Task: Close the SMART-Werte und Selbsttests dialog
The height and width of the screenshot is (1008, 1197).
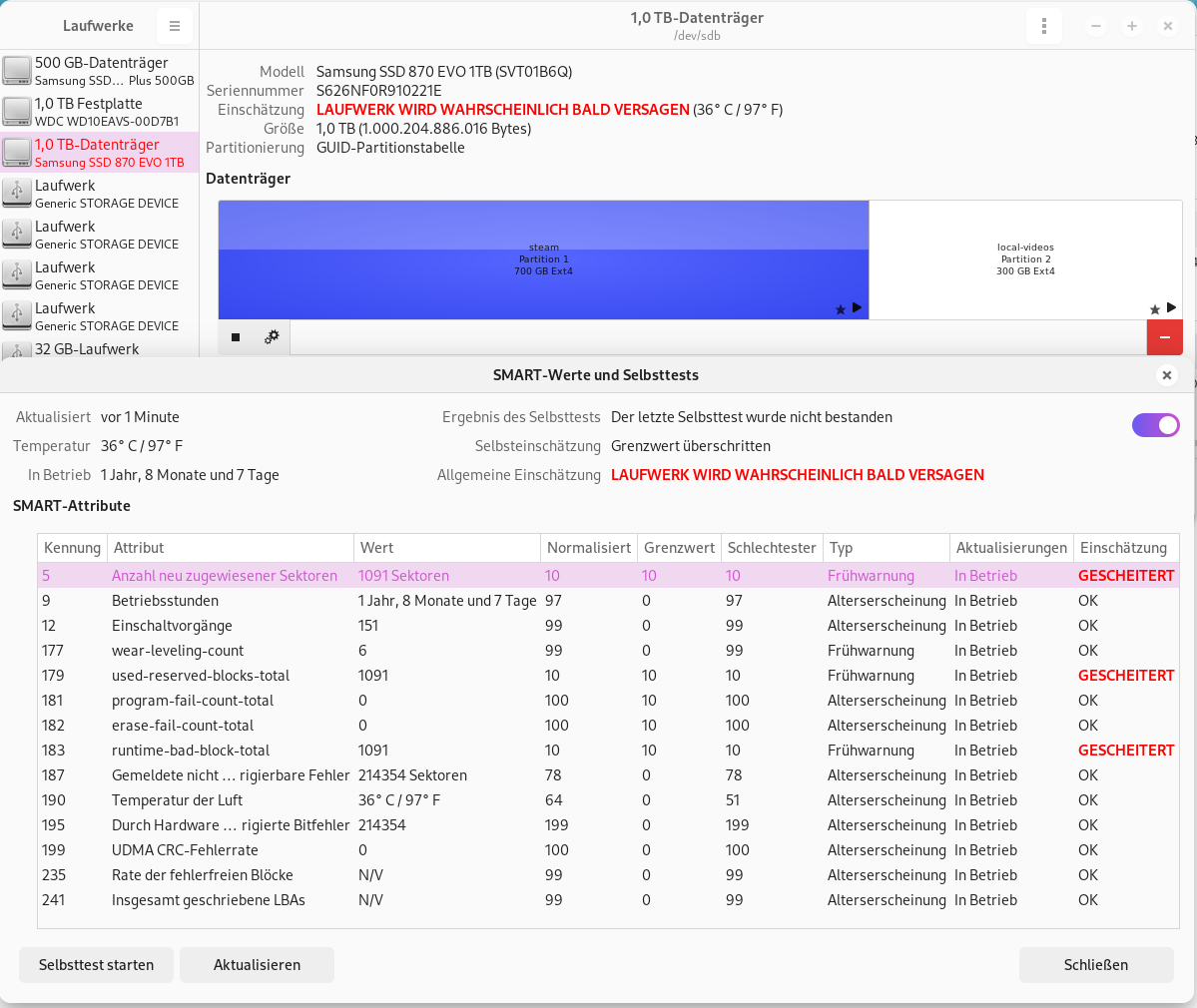Action: [x=1166, y=374]
